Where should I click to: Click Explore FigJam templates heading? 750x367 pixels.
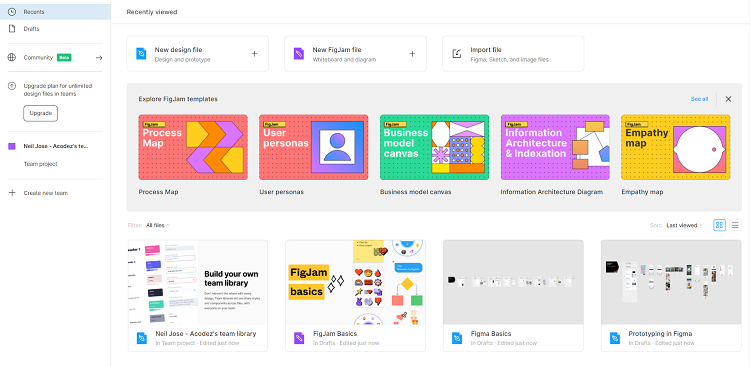pos(178,99)
